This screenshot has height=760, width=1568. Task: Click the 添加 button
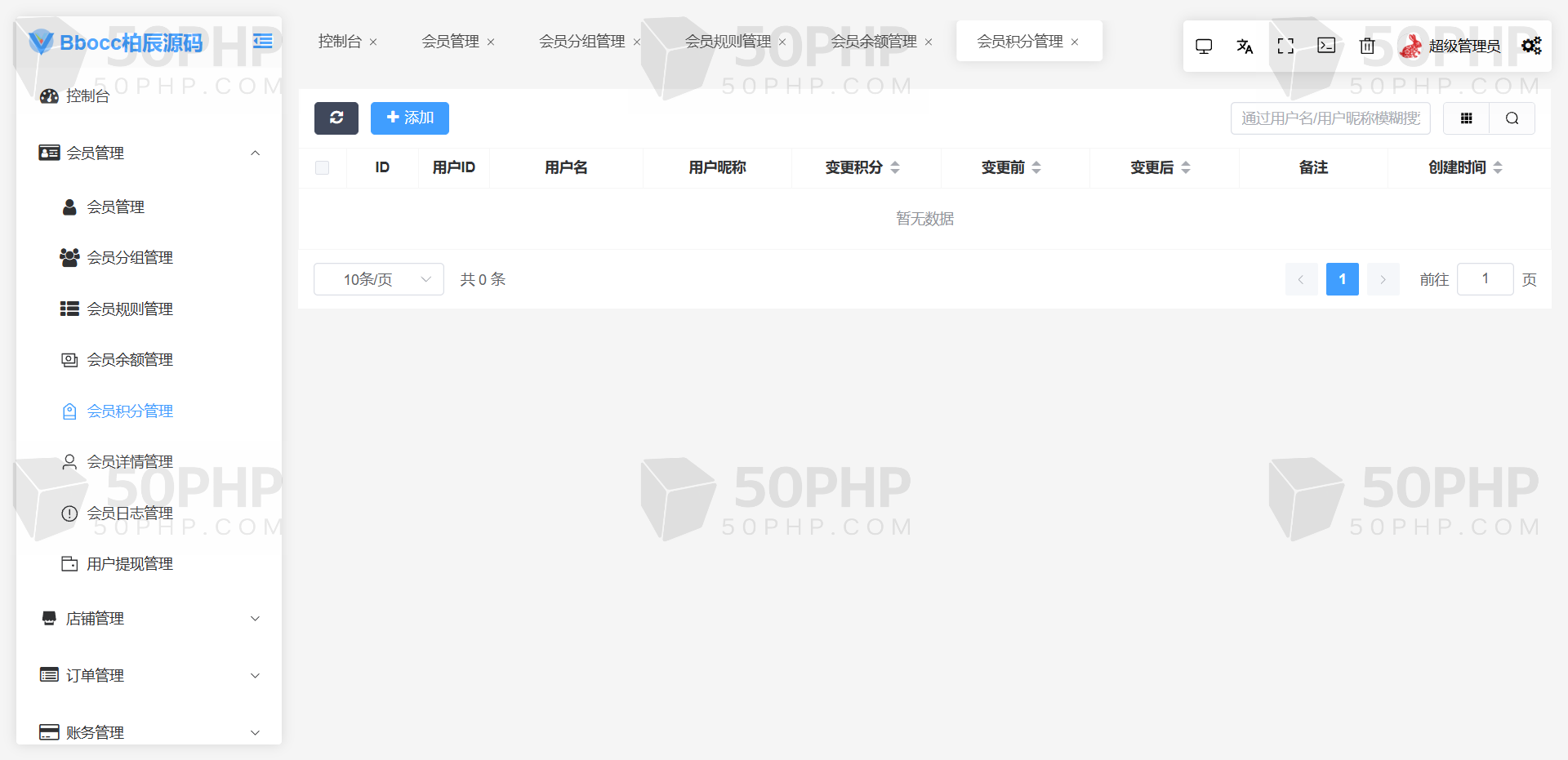pyautogui.click(x=410, y=118)
